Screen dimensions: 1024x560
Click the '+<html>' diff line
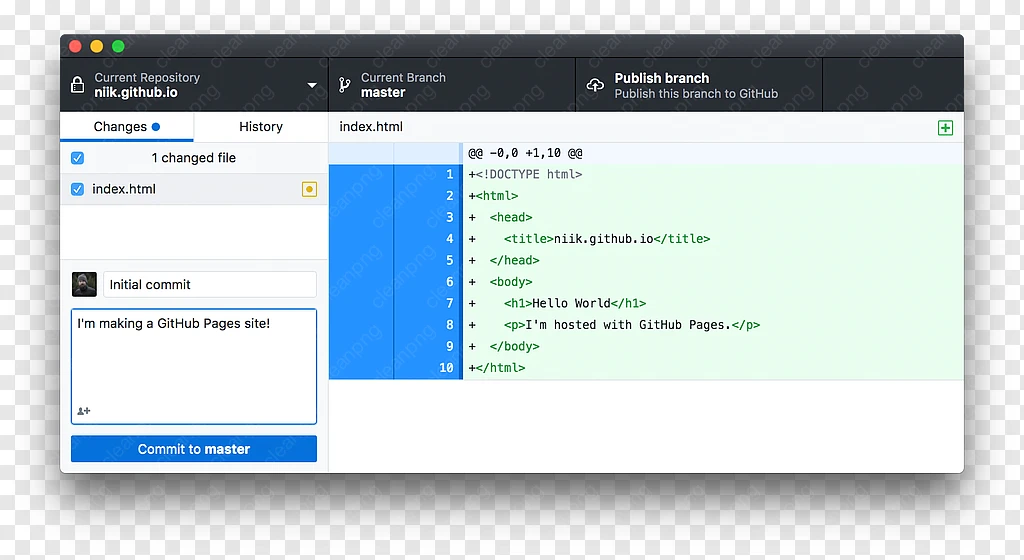tap(493, 196)
